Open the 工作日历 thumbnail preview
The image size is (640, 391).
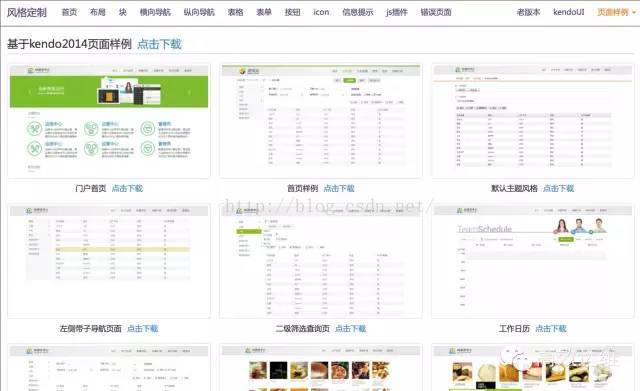tap(533, 261)
